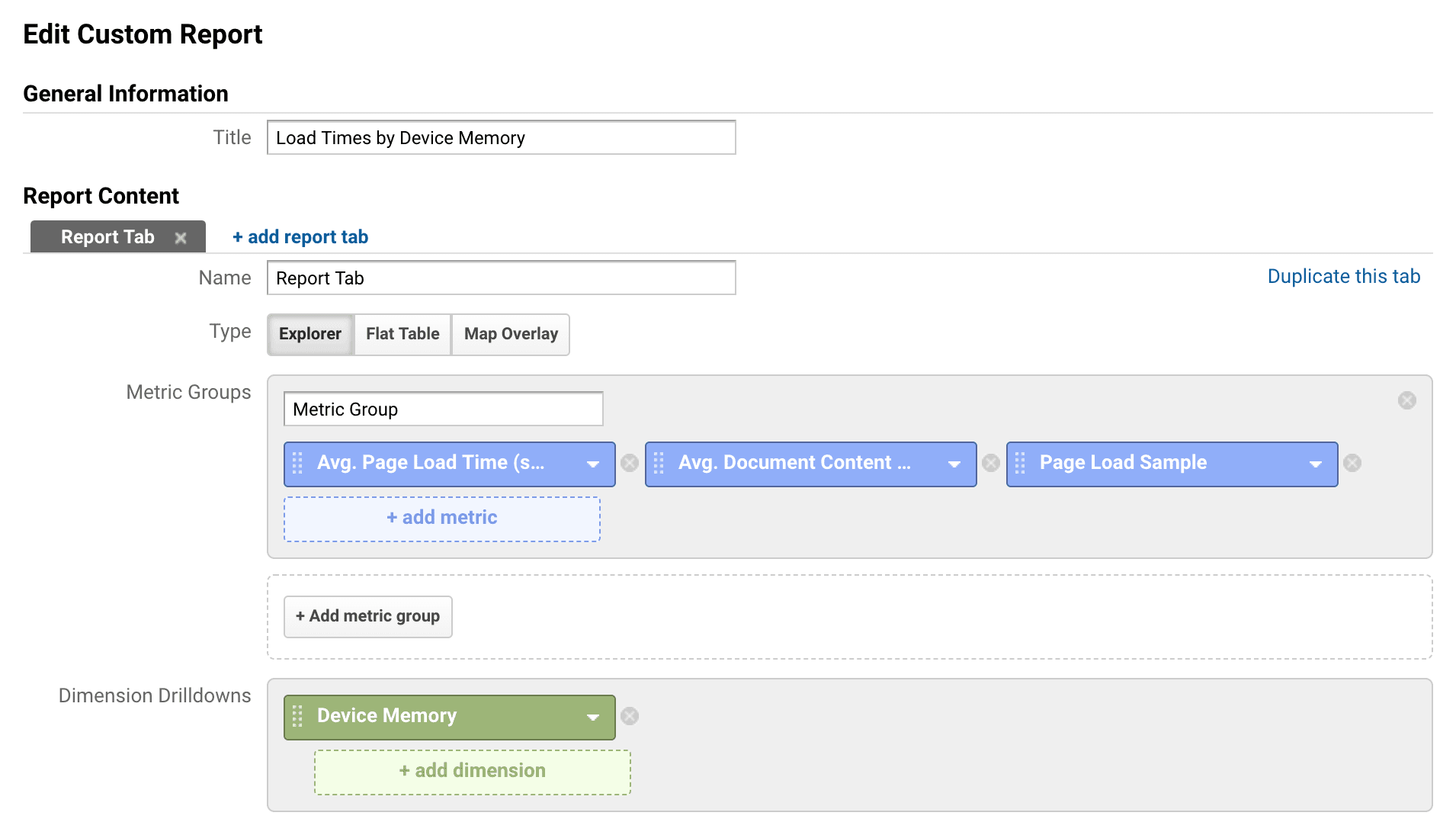Click the drag handle on Device Memory
Screen dimensions: 1456x835
point(298,717)
